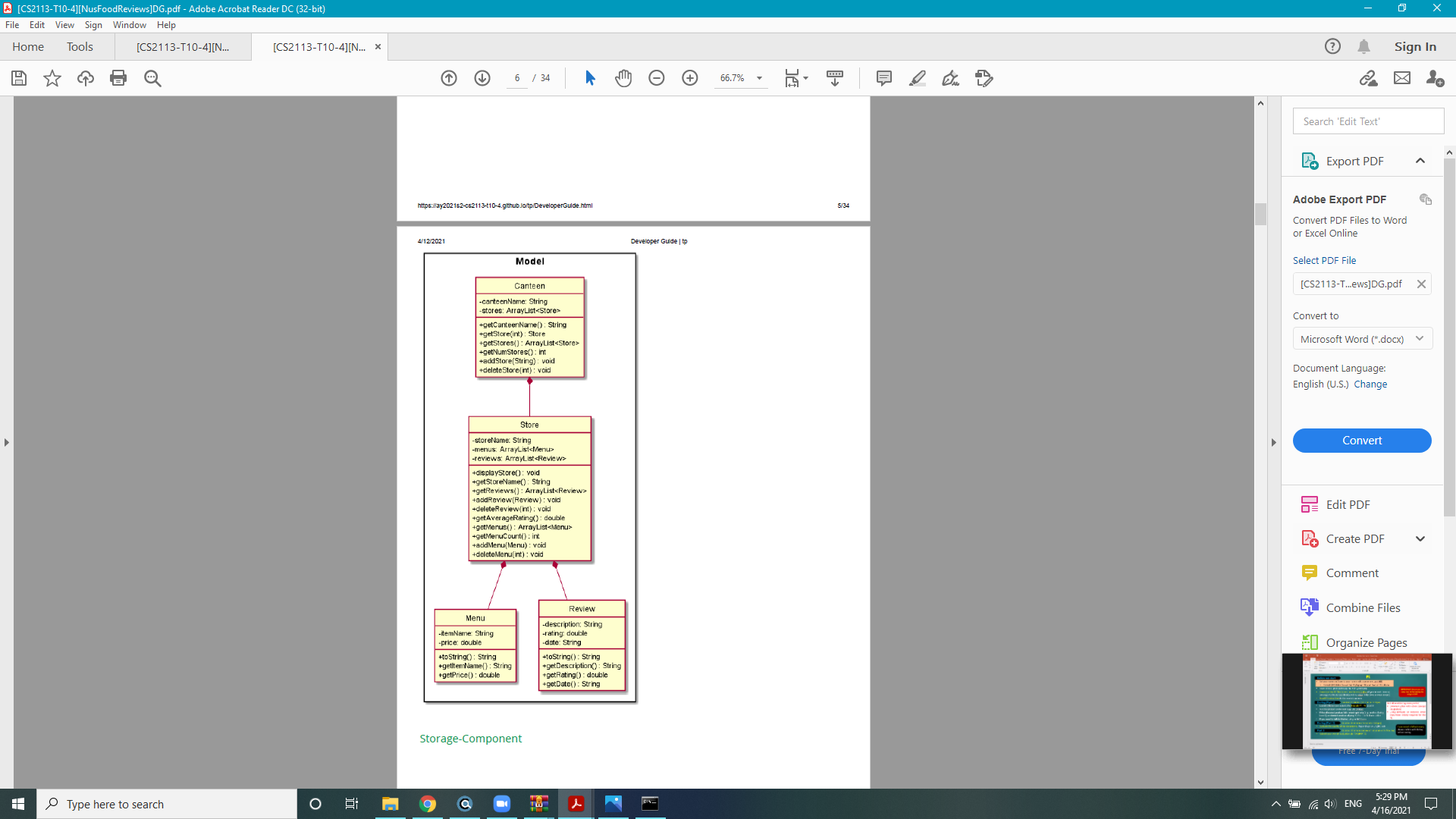Click the Search 'Edit Text' field
1456x819 pixels.
coord(1368,121)
